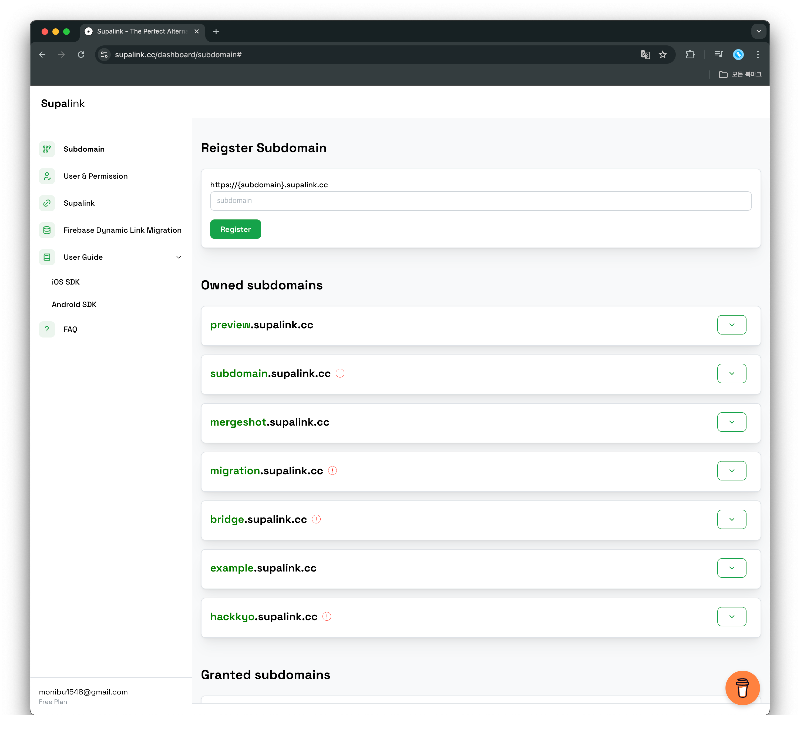Expand the bridge.supalink.cc row
The image size is (800, 755).
732,519
